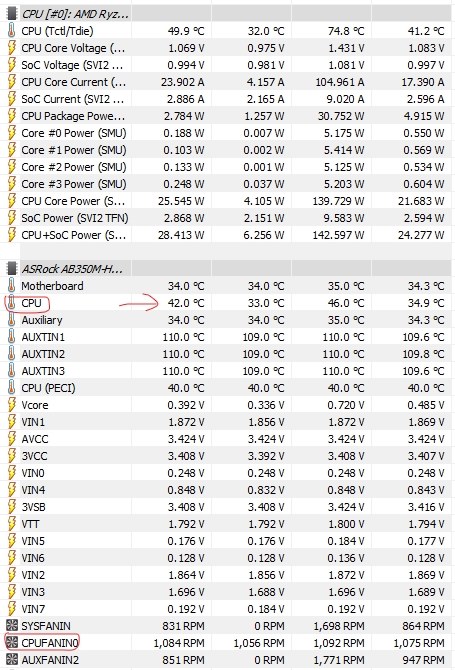Click the 142.597 W maximum CPU+SoC value
The width and height of the screenshot is (455, 670).
tap(338, 235)
